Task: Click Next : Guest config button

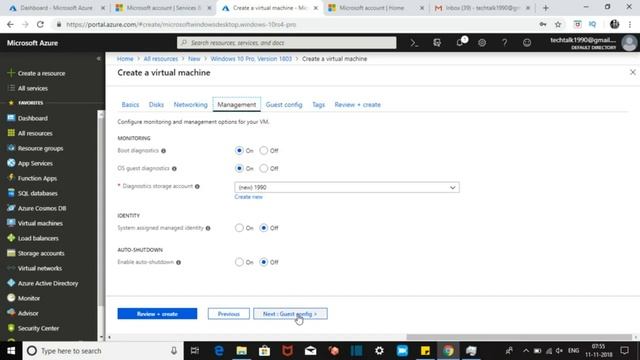Action: click(x=290, y=314)
